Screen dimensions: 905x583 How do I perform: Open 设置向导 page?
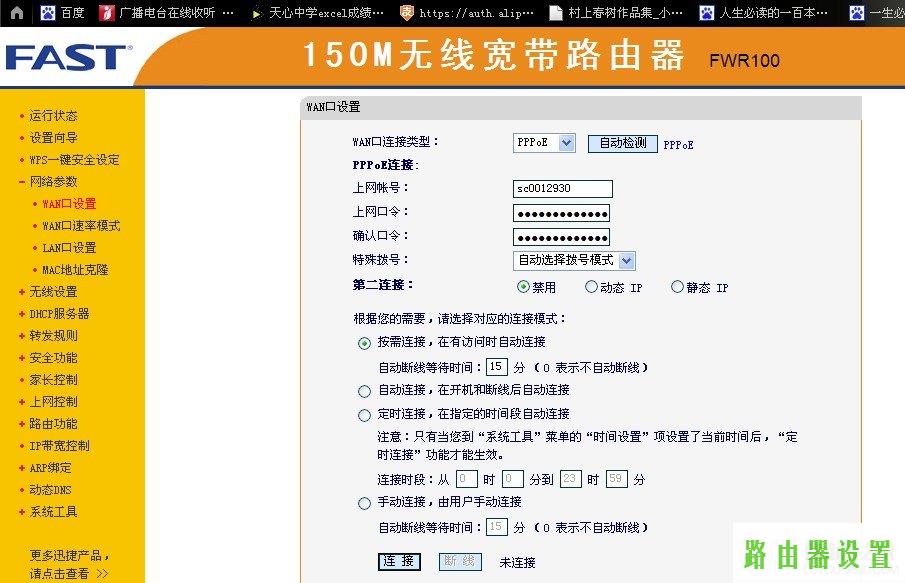[53, 138]
